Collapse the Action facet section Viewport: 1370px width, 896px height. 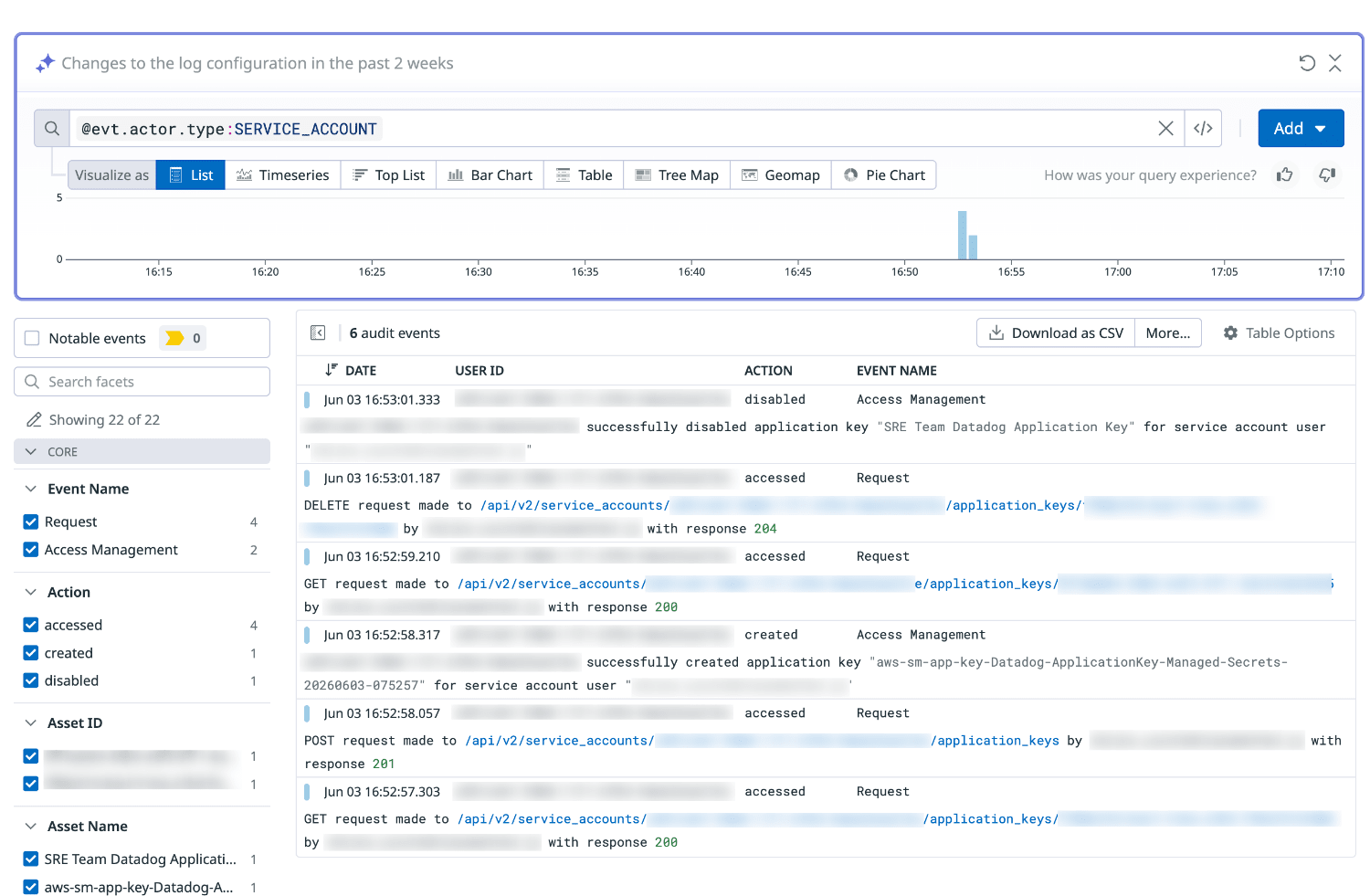coord(31,592)
